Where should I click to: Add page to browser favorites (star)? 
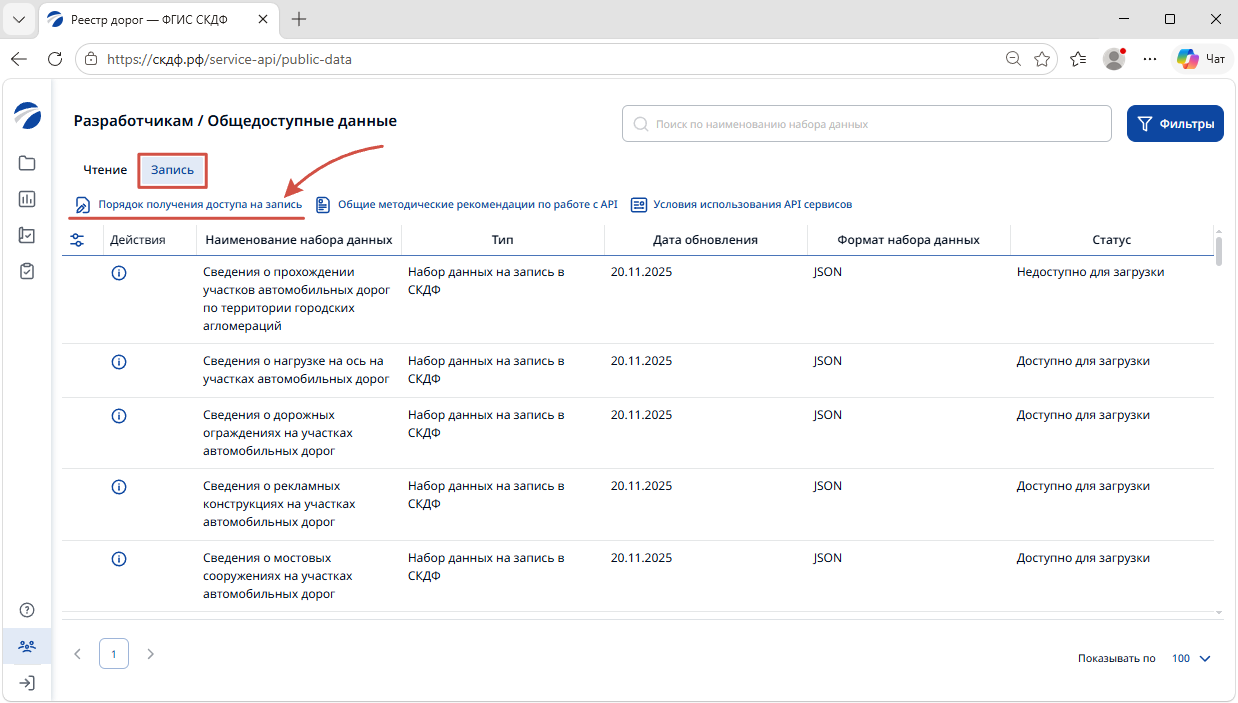tap(1042, 59)
